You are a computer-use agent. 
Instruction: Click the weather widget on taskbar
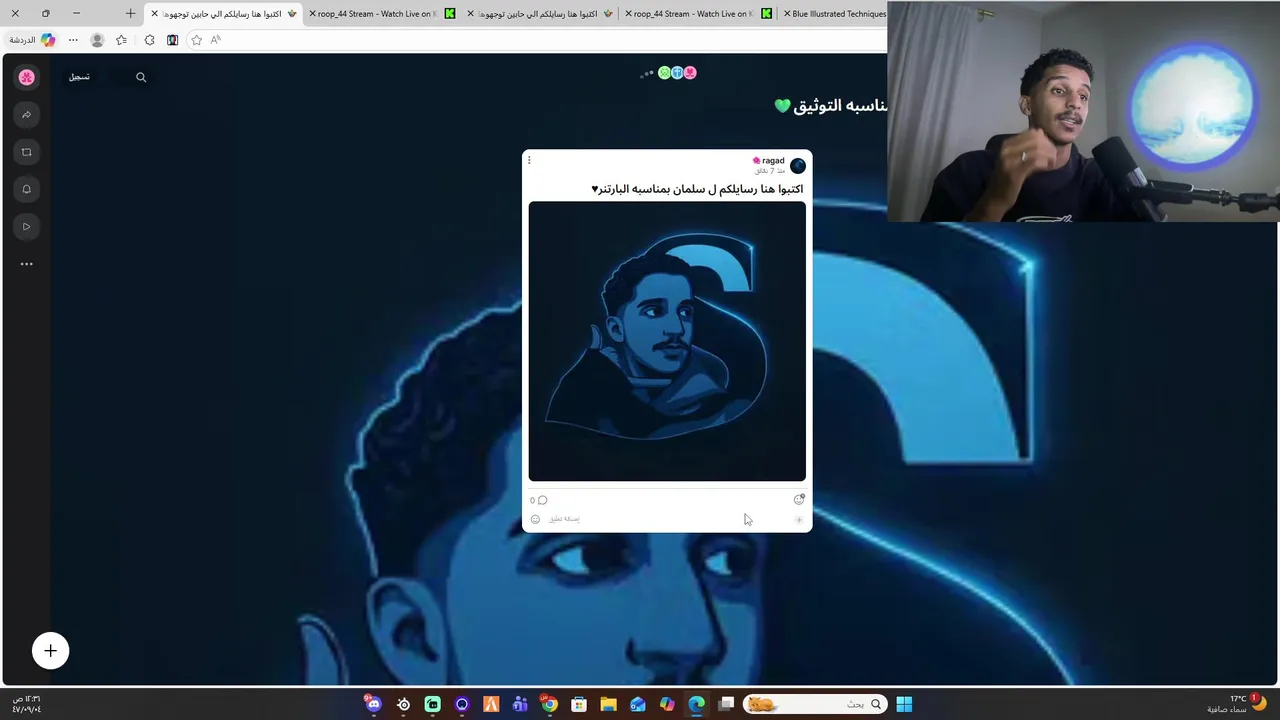1236,704
